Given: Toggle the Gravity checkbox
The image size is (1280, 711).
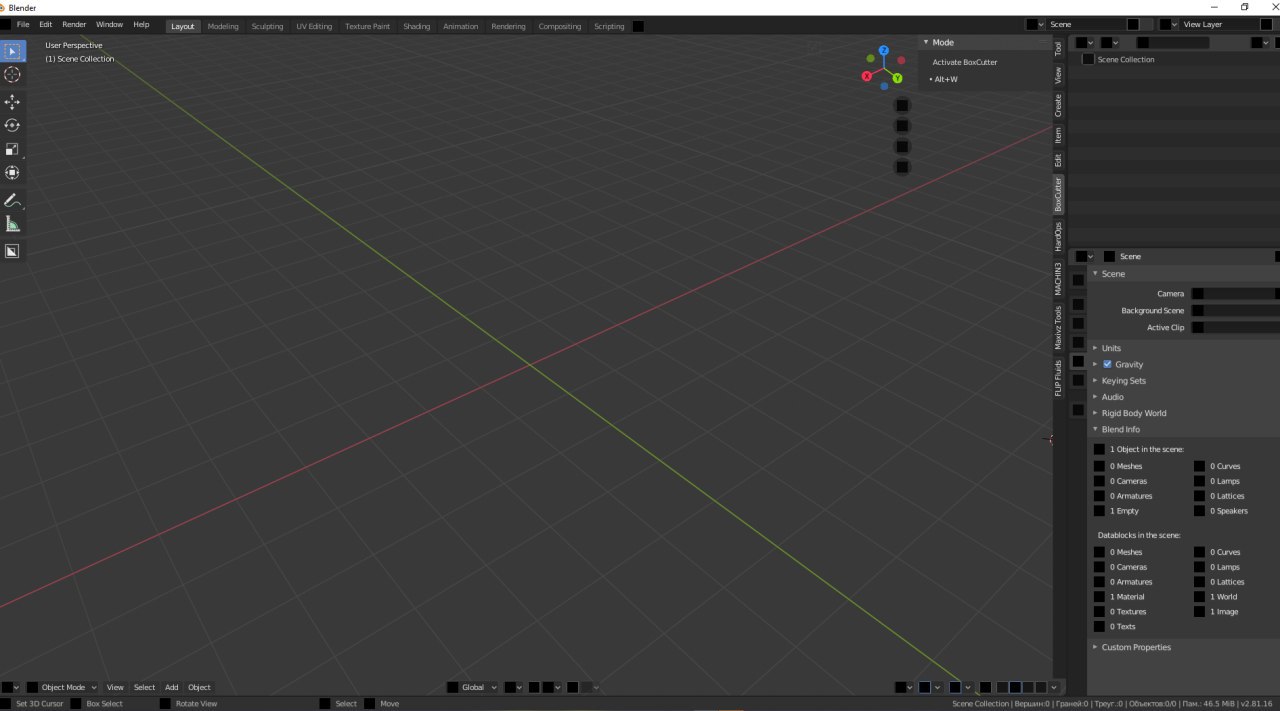Looking at the screenshot, I should pyautogui.click(x=1107, y=364).
